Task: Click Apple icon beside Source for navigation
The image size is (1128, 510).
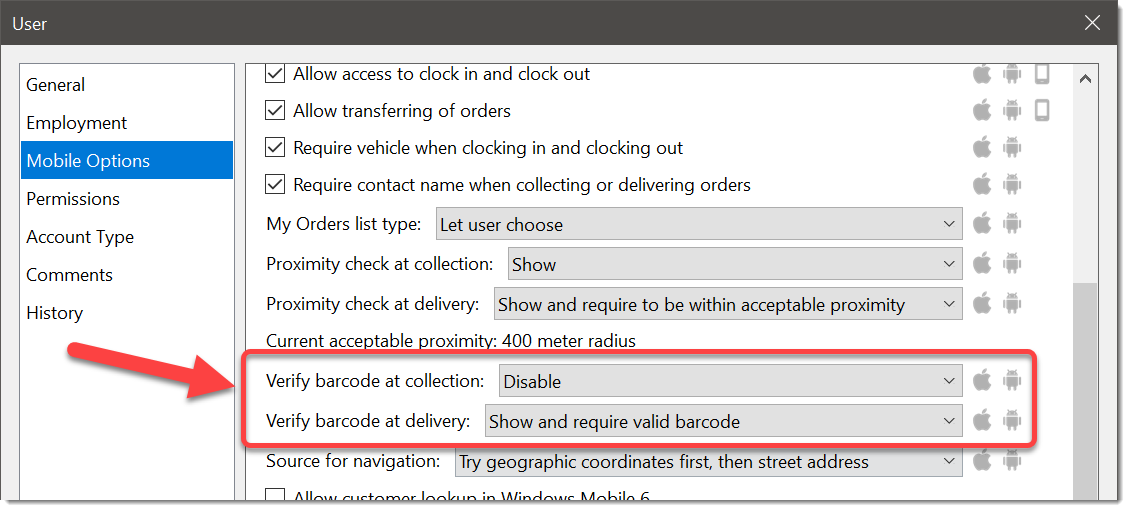Action: 982,461
